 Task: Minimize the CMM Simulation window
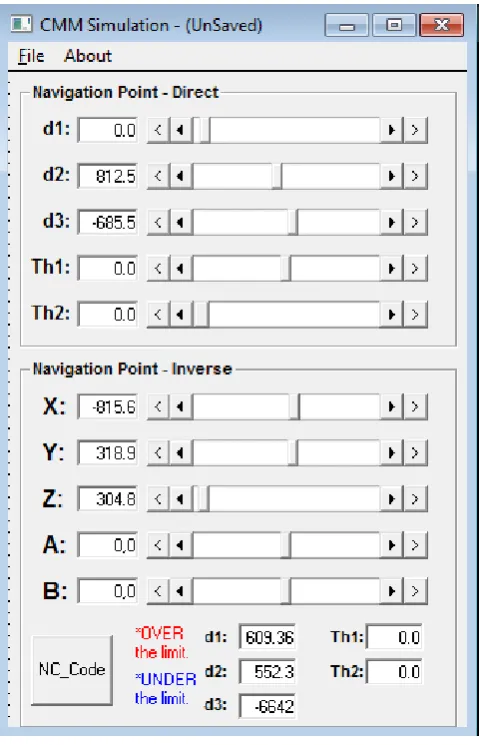point(346,25)
